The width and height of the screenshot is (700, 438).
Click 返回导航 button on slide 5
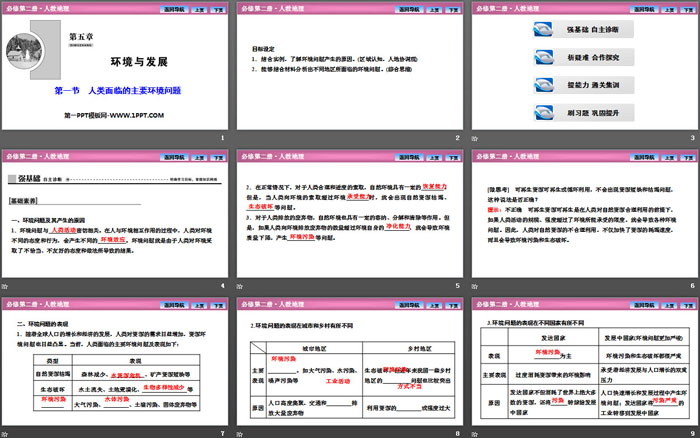[408, 157]
